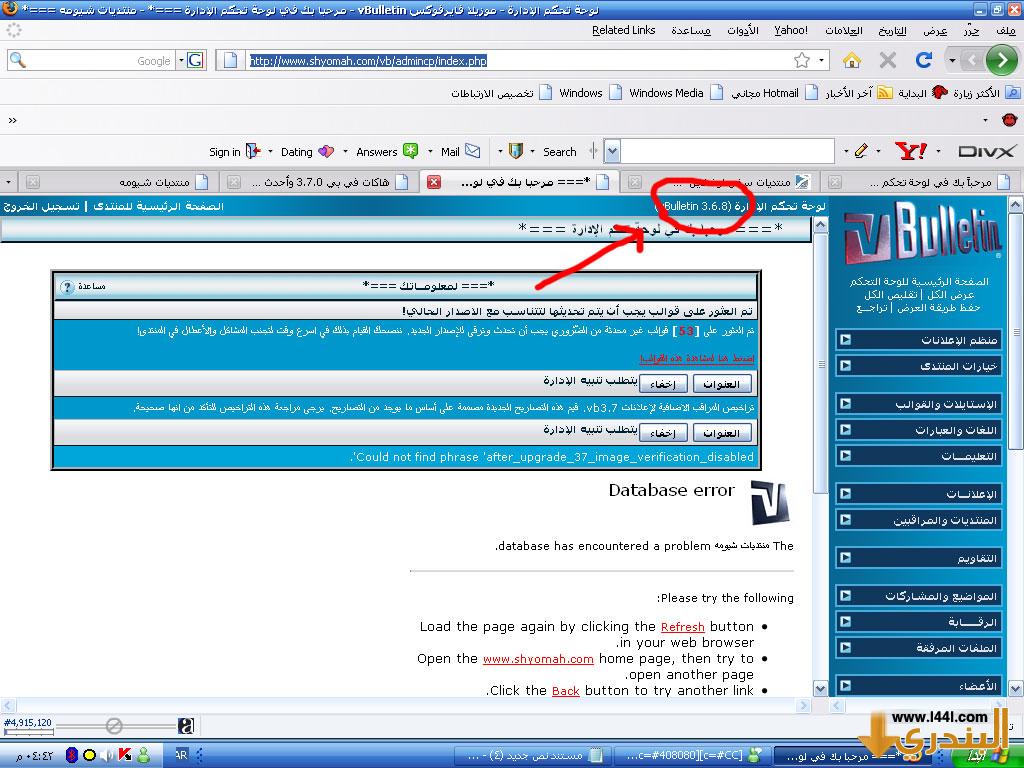
Task: Switch to the منتديات شيومه tab
Action: (118, 182)
